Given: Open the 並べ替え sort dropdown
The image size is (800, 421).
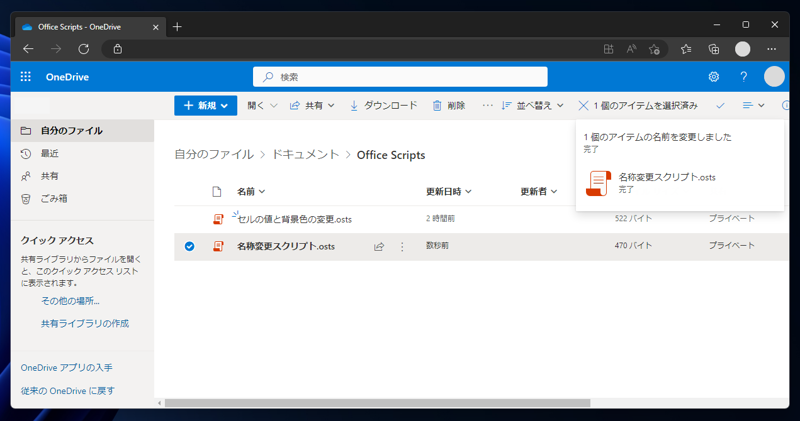Looking at the screenshot, I should (532, 106).
